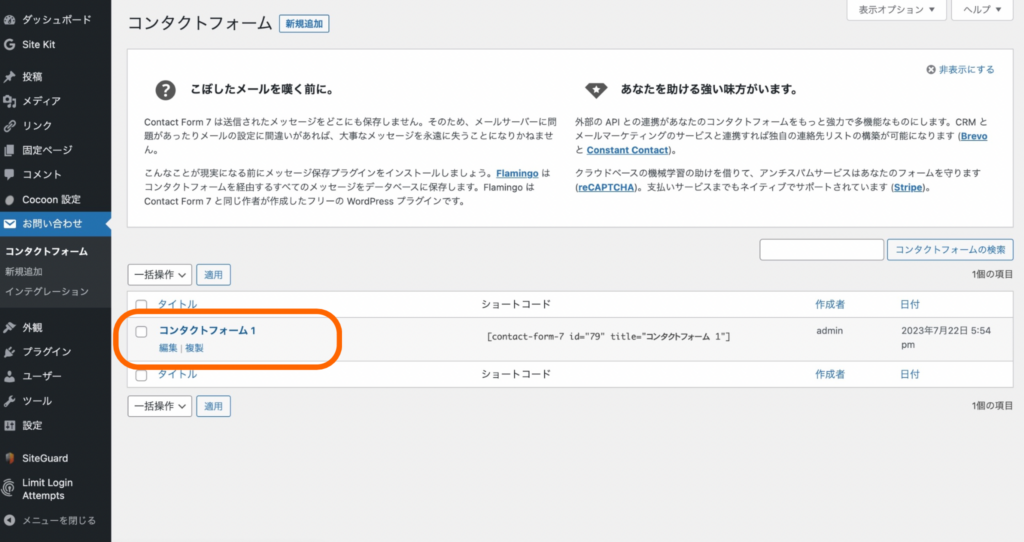Viewport: 1024px width, 542px height.
Task: Dismiss the notice with 非表示にする icon
Action: point(931,70)
